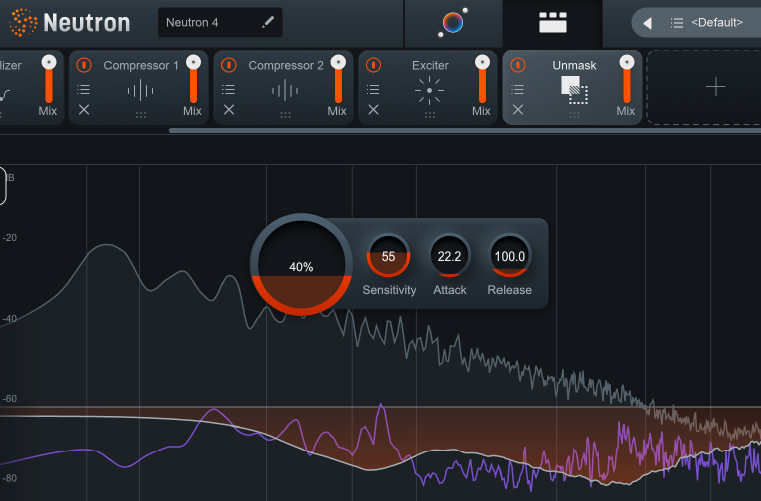Click the Release label
761x501 pixels.
510,290
